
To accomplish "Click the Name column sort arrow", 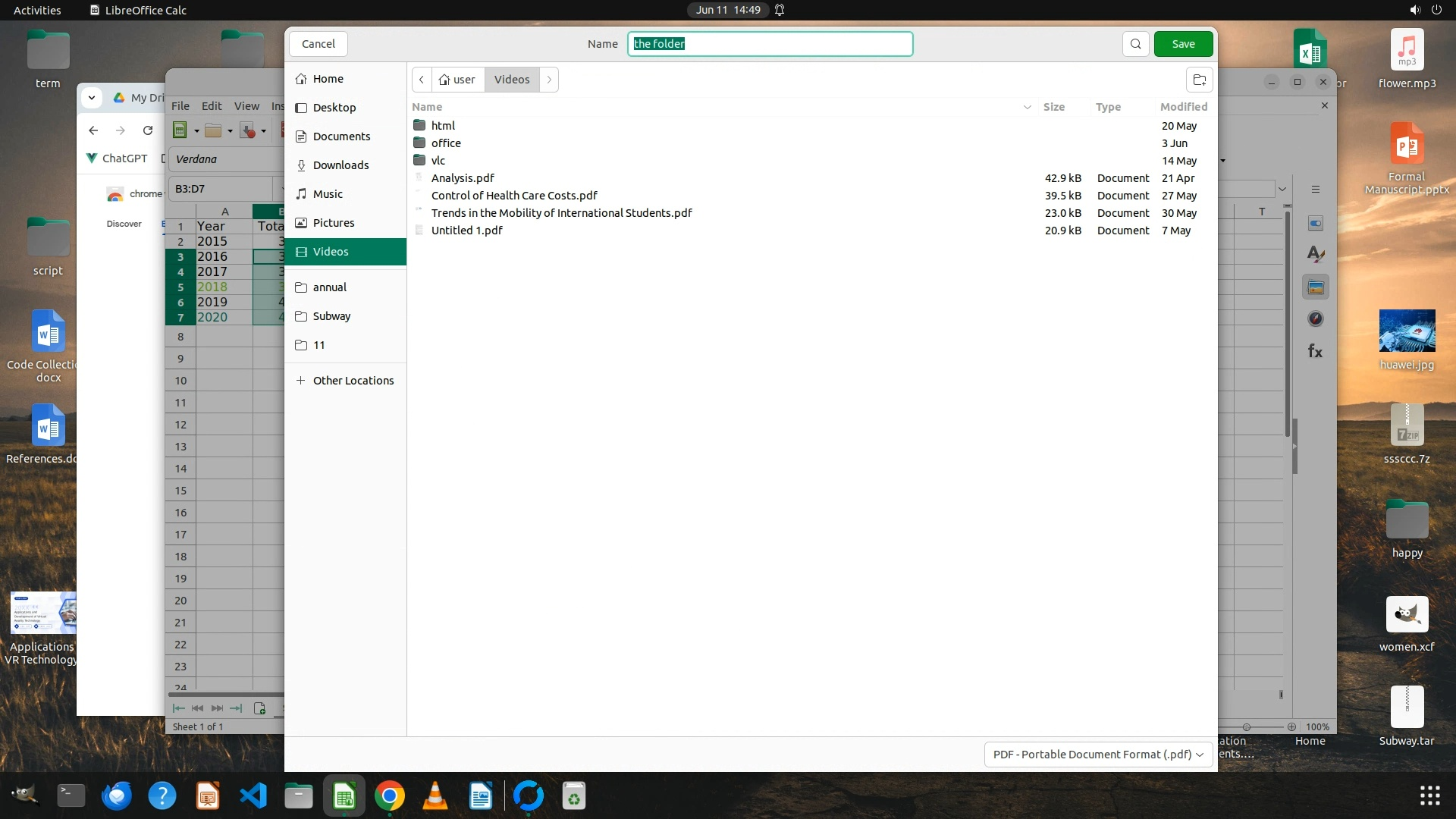I will coord(1027,107).
